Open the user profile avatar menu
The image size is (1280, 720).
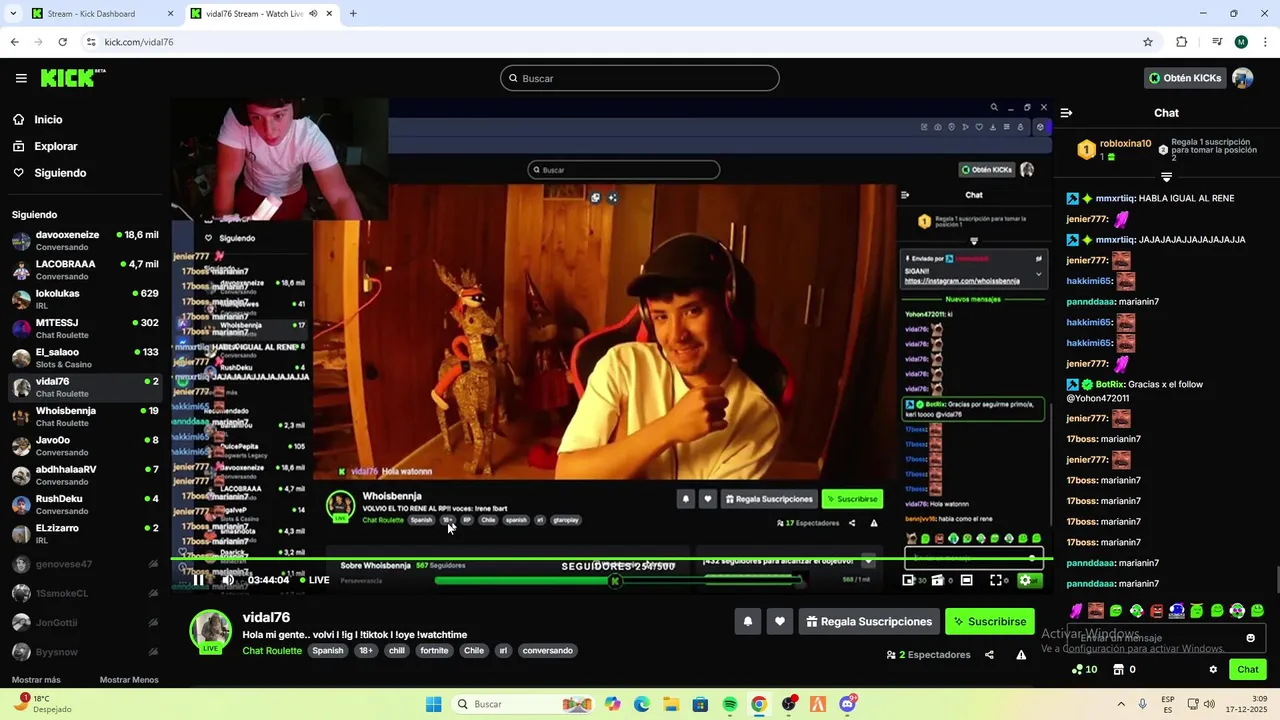tap(1243, 78)
